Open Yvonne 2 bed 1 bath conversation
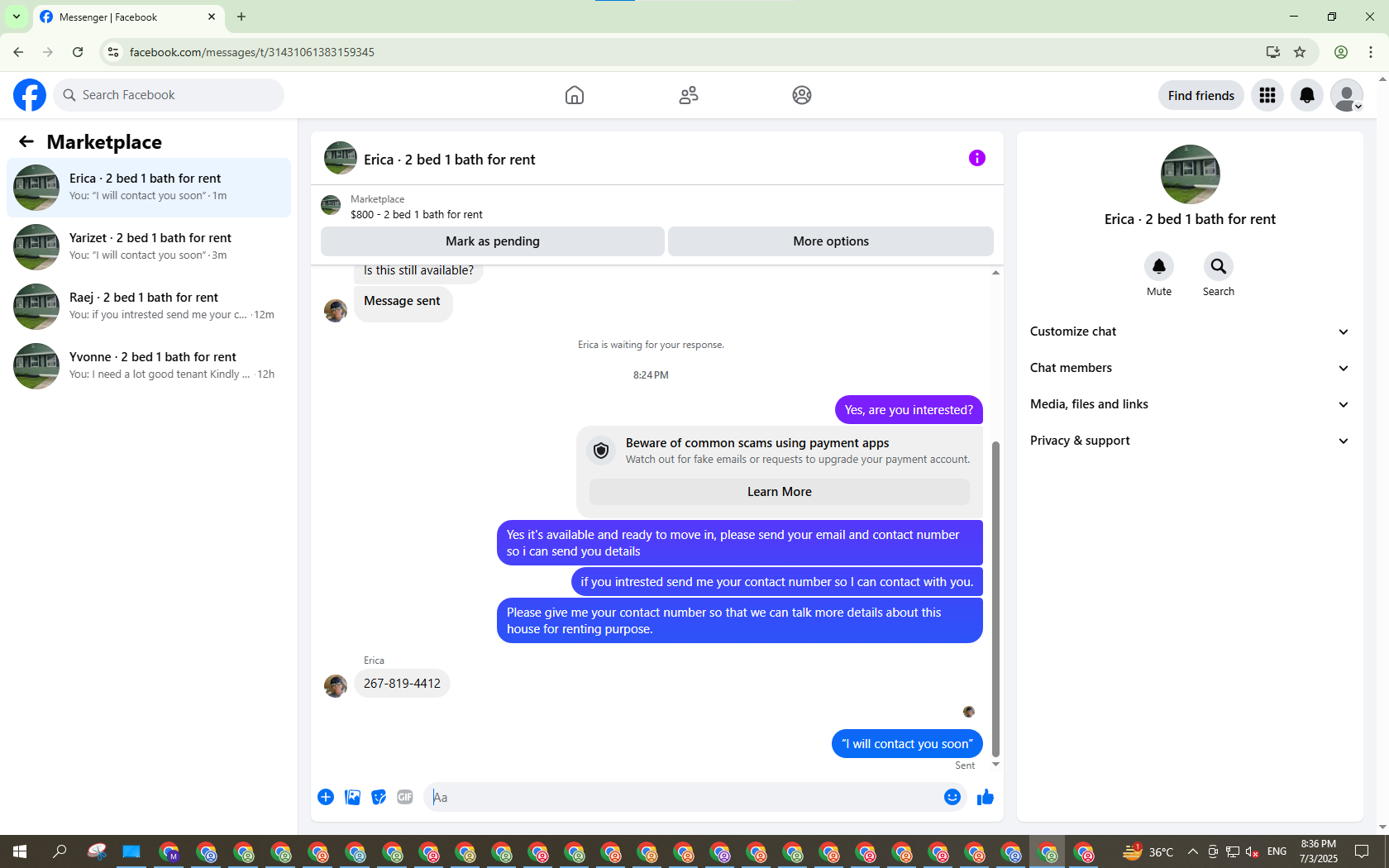 (x=149, y=366)
